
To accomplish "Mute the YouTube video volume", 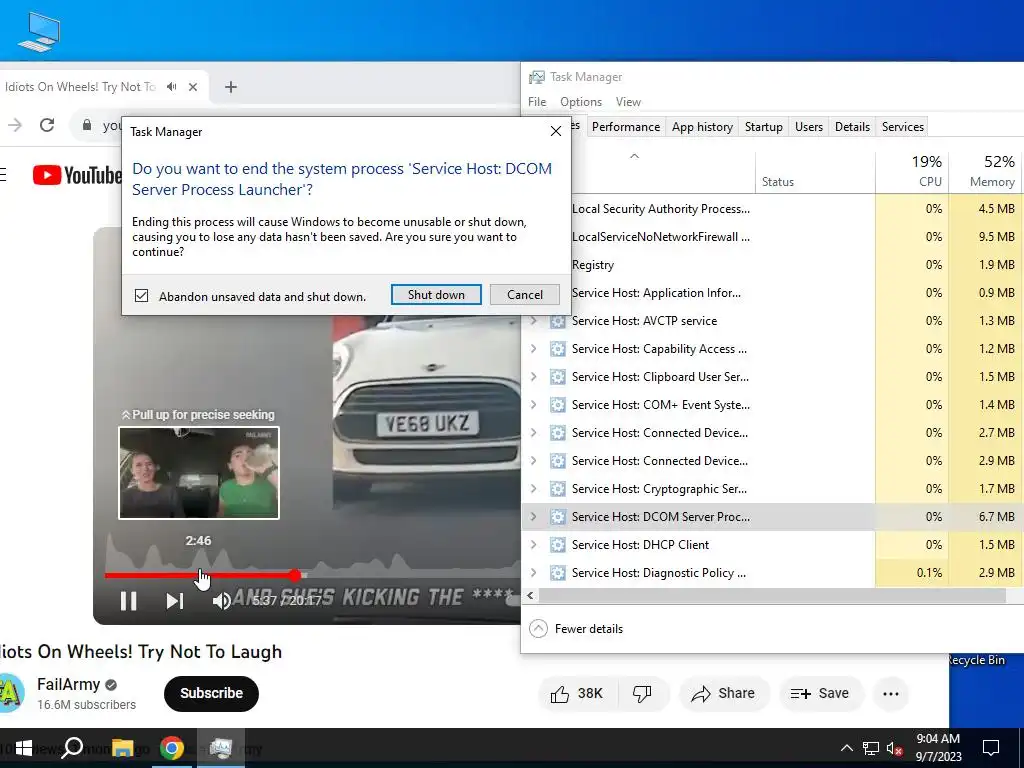I will 221,600.
